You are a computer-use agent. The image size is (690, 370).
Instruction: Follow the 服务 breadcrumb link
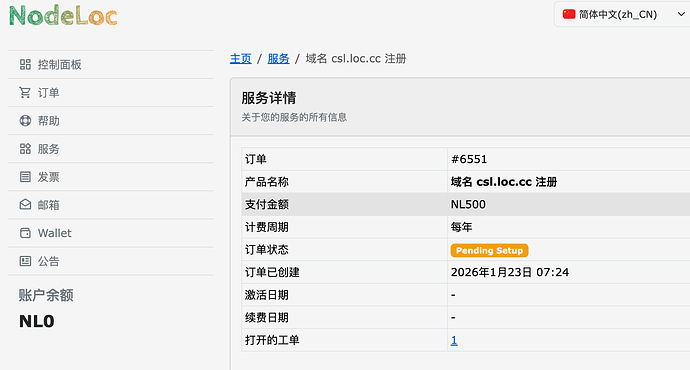(x=279, y=59)
